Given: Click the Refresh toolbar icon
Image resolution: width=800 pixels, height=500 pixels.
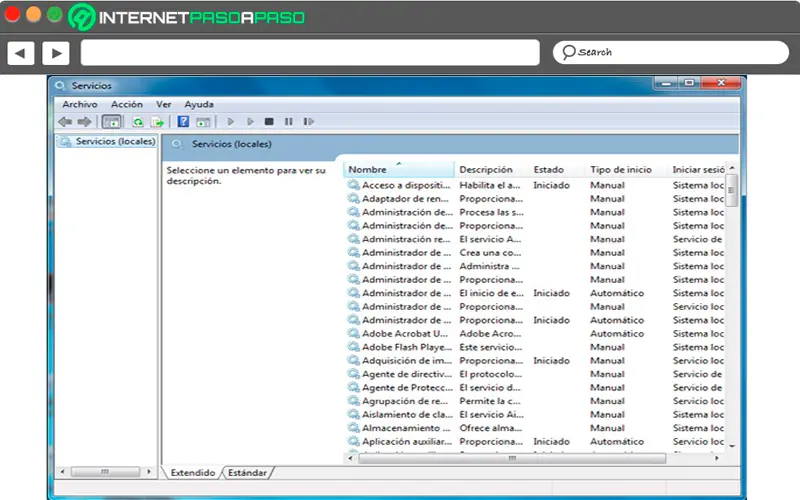Looking at the screenshot, I should [x=138, y=122].
